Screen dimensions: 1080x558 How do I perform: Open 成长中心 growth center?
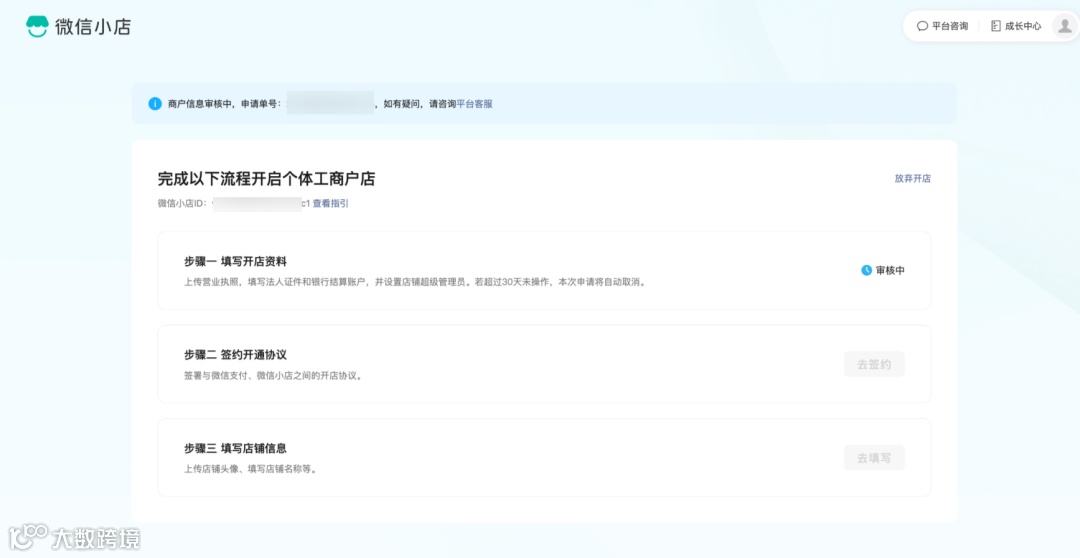pyautogui.click(x=1016, y=26)
